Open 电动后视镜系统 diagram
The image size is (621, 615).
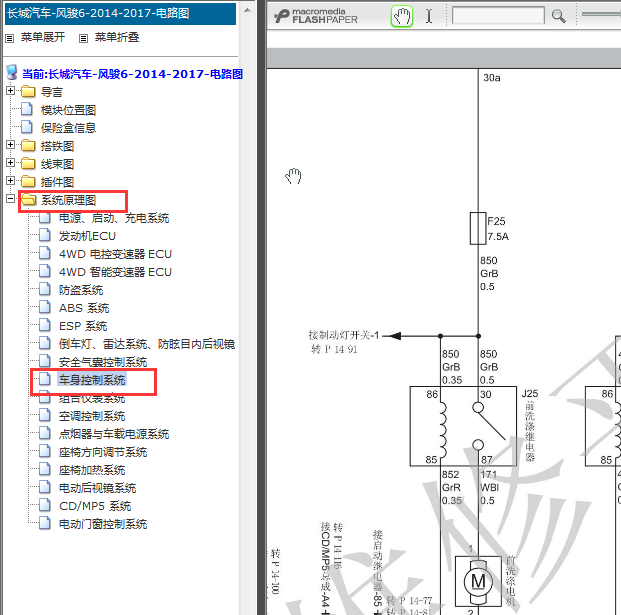97,488
